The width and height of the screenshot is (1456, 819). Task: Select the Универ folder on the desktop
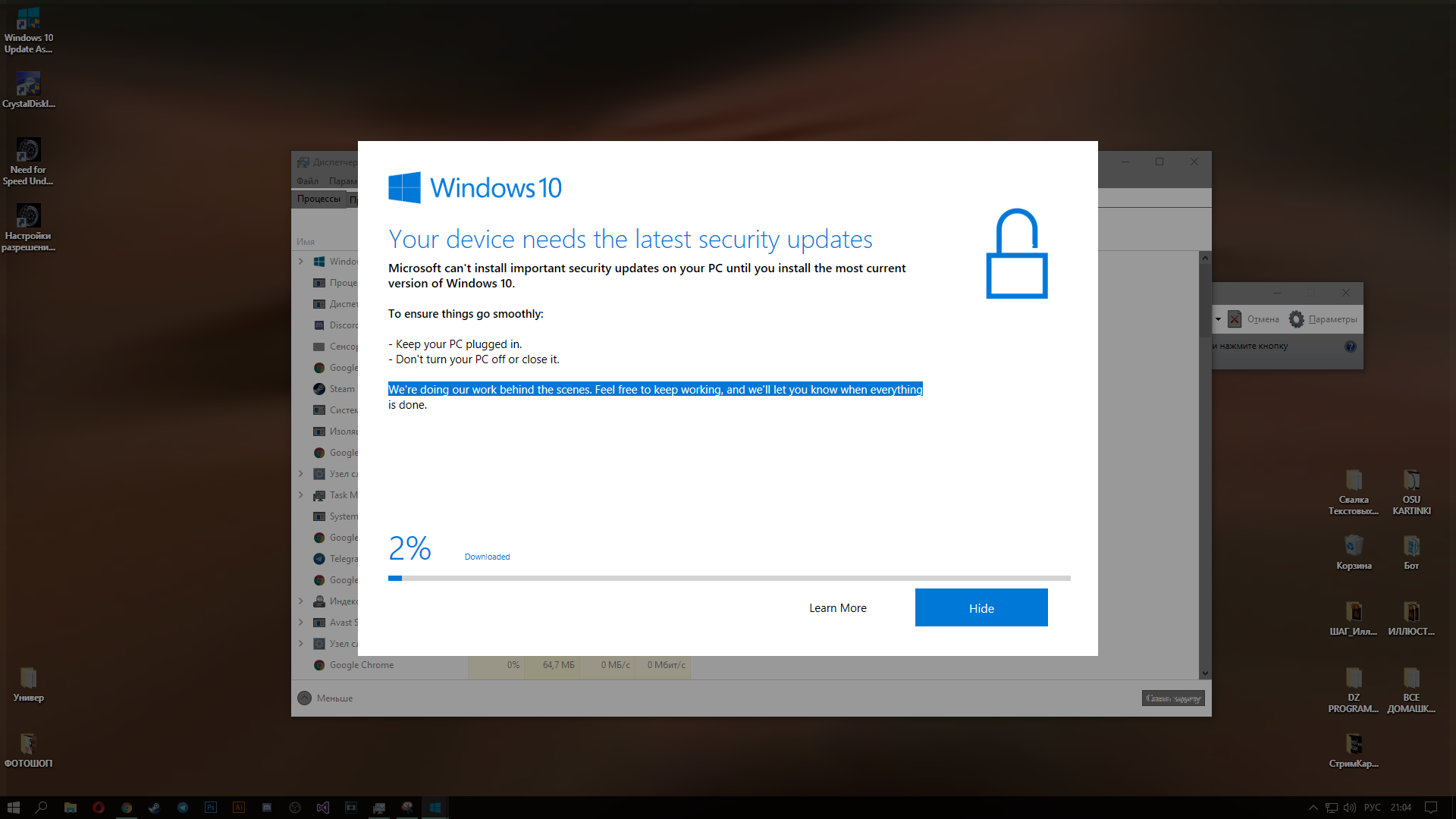[x=28, y=684]
